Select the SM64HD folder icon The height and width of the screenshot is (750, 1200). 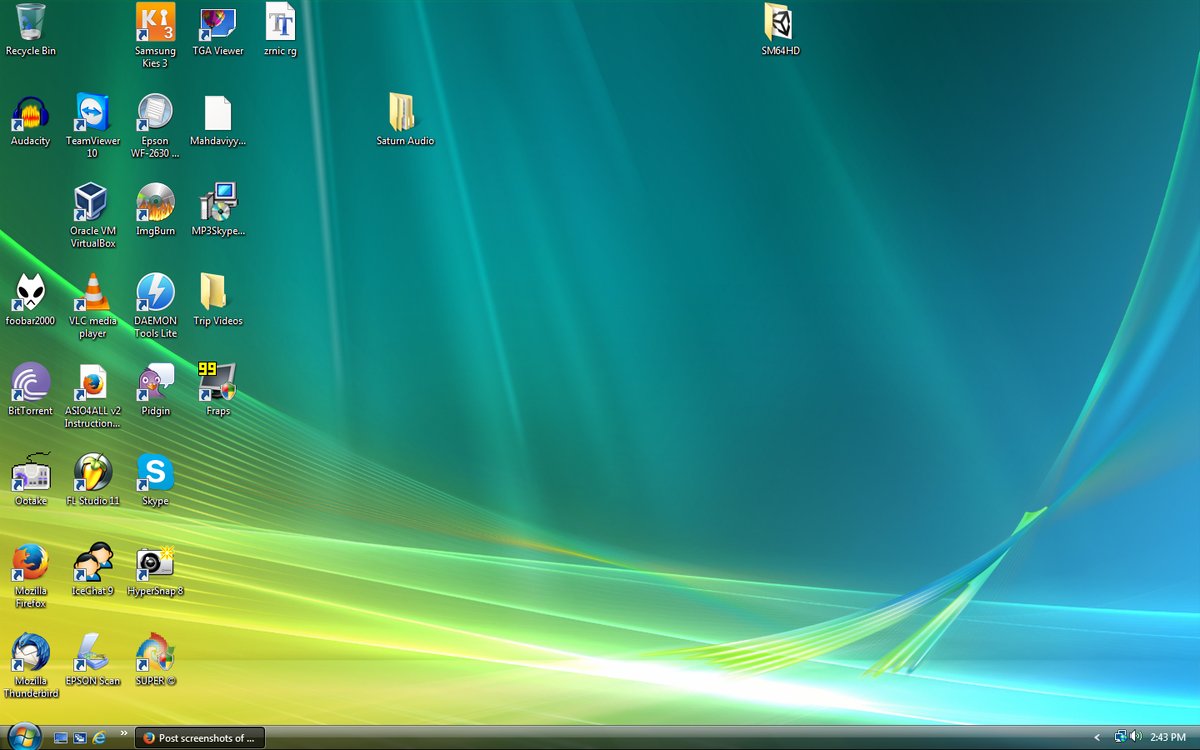tap(780, 24)
